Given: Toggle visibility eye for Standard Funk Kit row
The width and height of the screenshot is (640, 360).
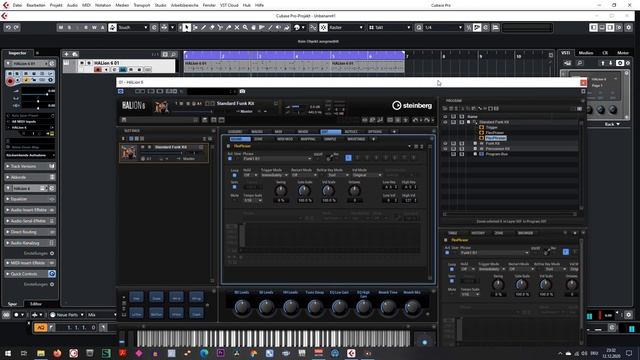Looking at the screenshot, I should (x=445, y=122).
